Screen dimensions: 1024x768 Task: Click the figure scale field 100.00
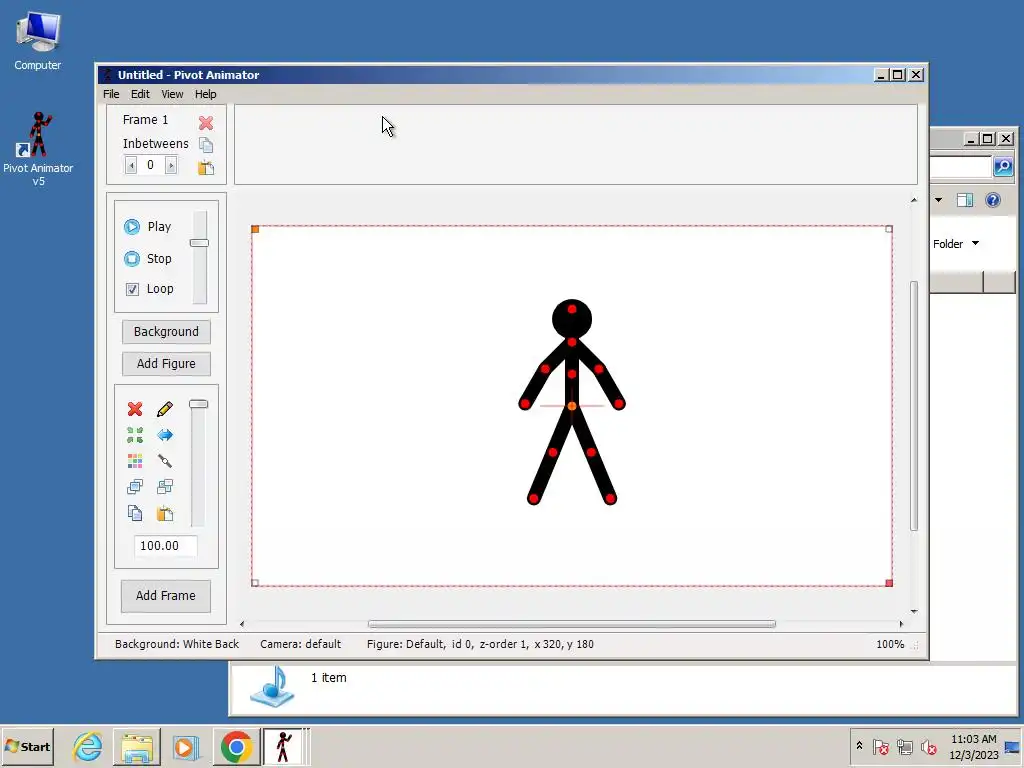pyautogui.click(x=165, y=545)
